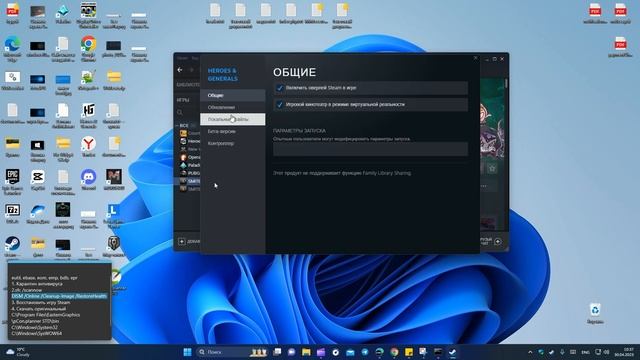Open the friends chat plus icon in Steam
The width and height of the screenshot is (640, 360).
(498, 242)
